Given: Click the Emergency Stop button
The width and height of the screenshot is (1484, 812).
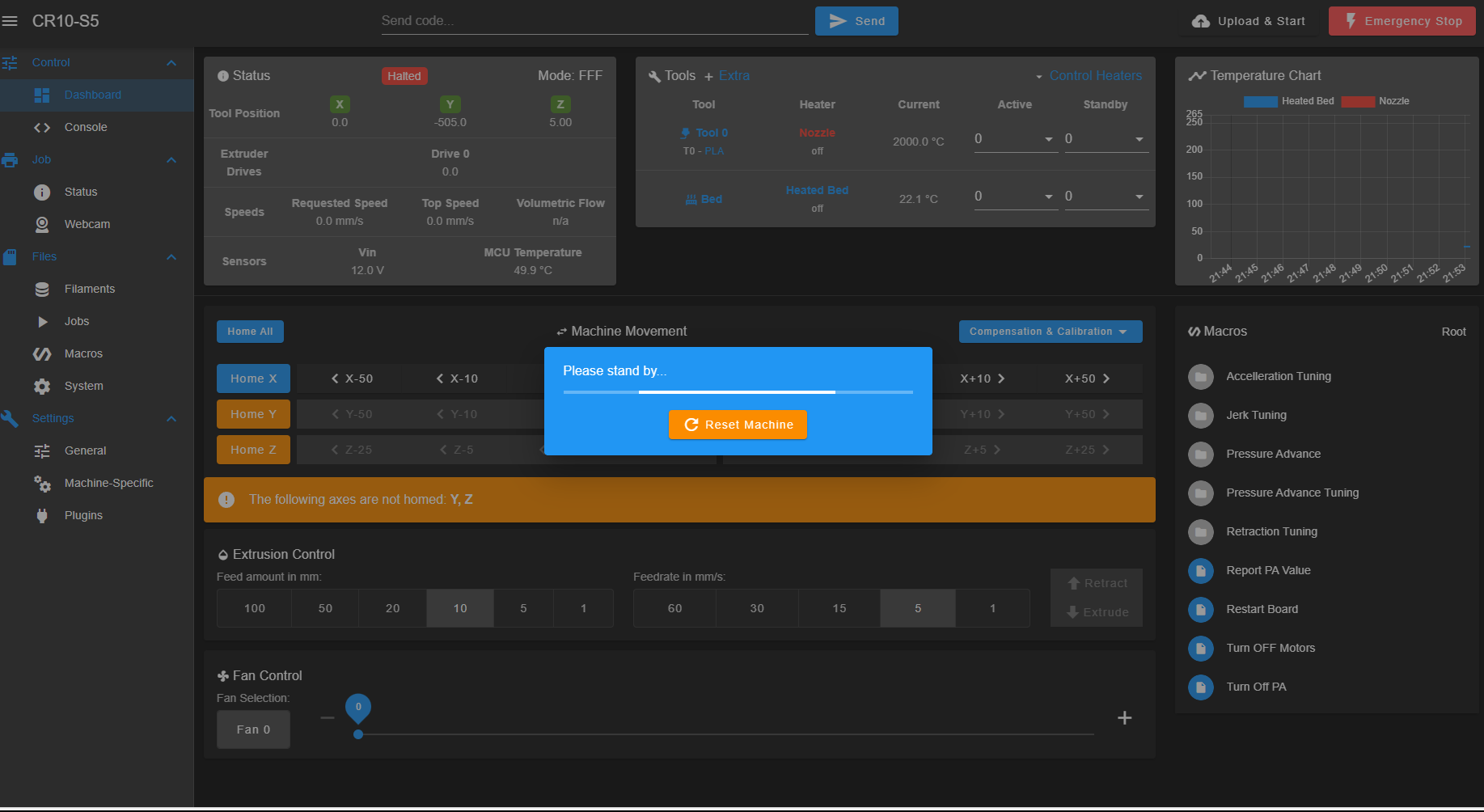Looking at the screenshot, I should [x=1402, y=21].
